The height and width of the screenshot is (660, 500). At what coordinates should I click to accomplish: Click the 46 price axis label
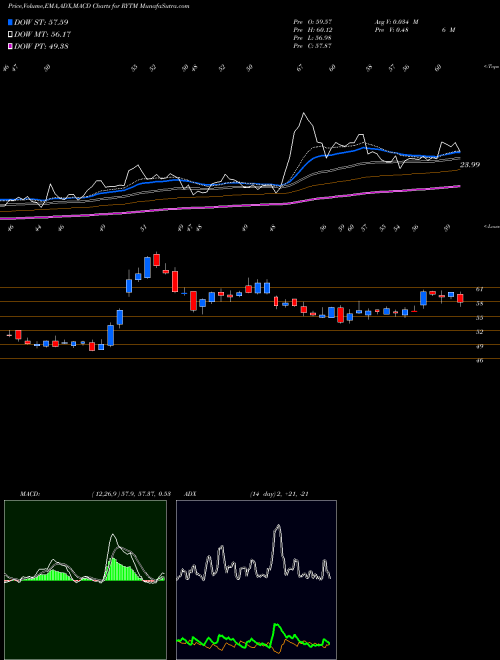click(479, 361)
